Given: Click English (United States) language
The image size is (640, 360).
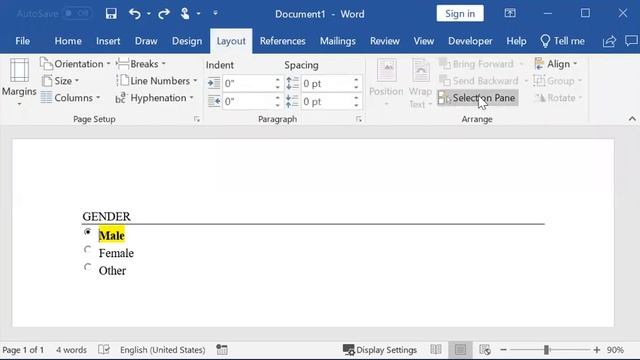Looking at the screenshot, I should click(x=162, y=350).
